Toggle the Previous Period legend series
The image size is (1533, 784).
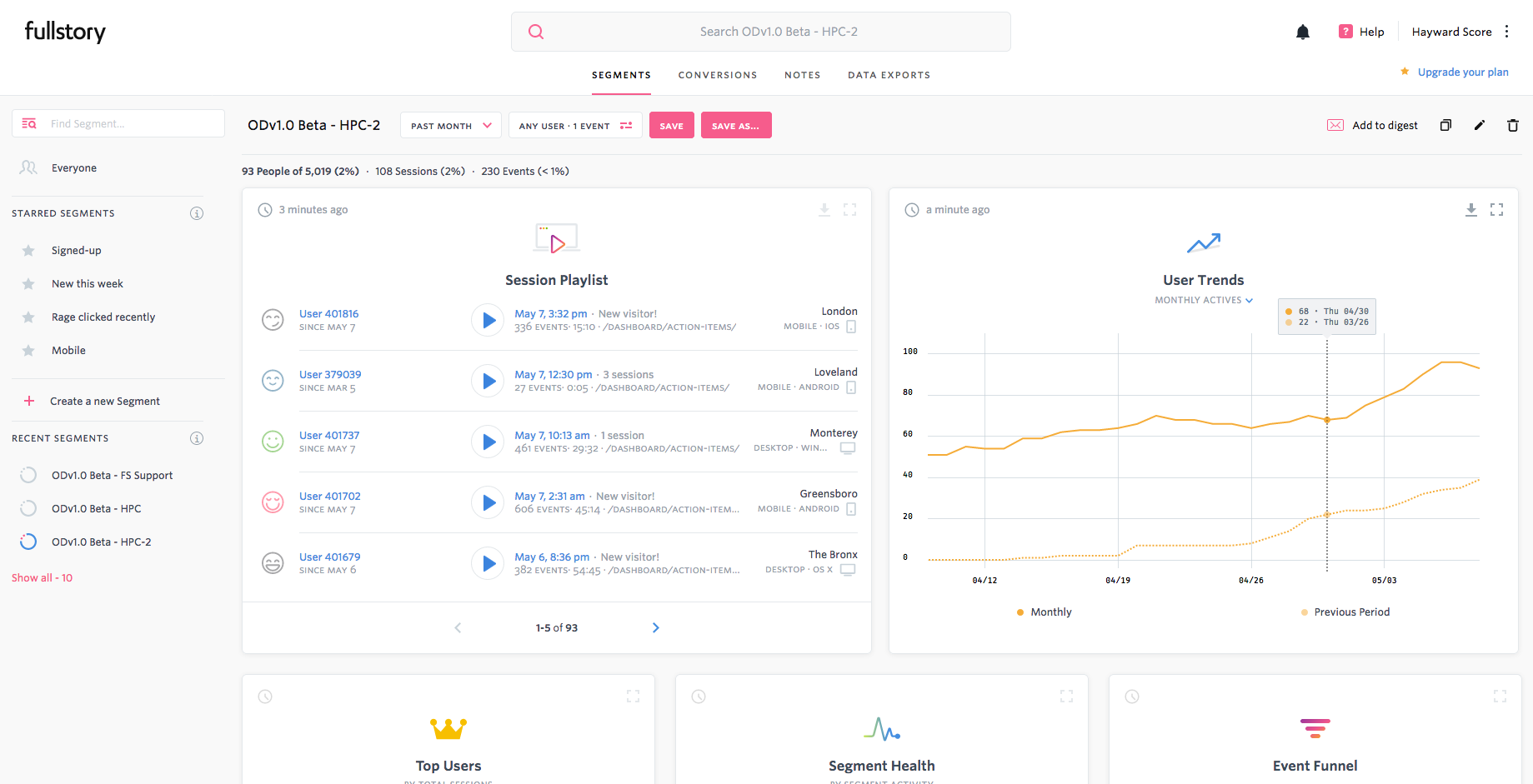tap(1345, 612)
